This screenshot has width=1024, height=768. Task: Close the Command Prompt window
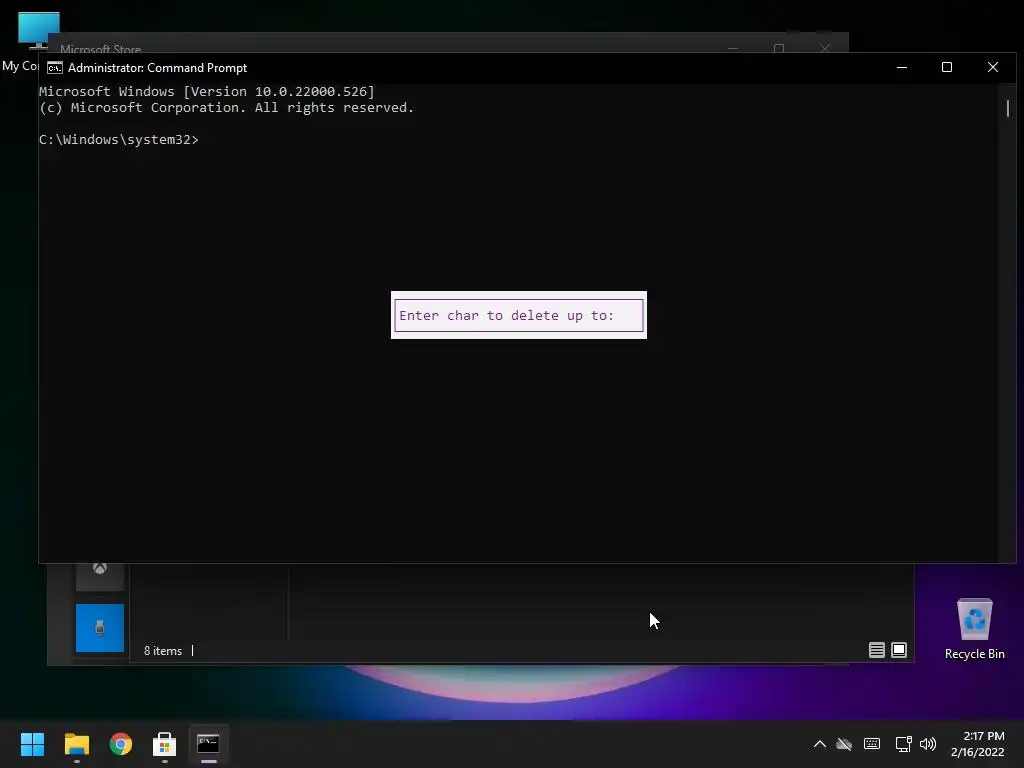[993, 67]
